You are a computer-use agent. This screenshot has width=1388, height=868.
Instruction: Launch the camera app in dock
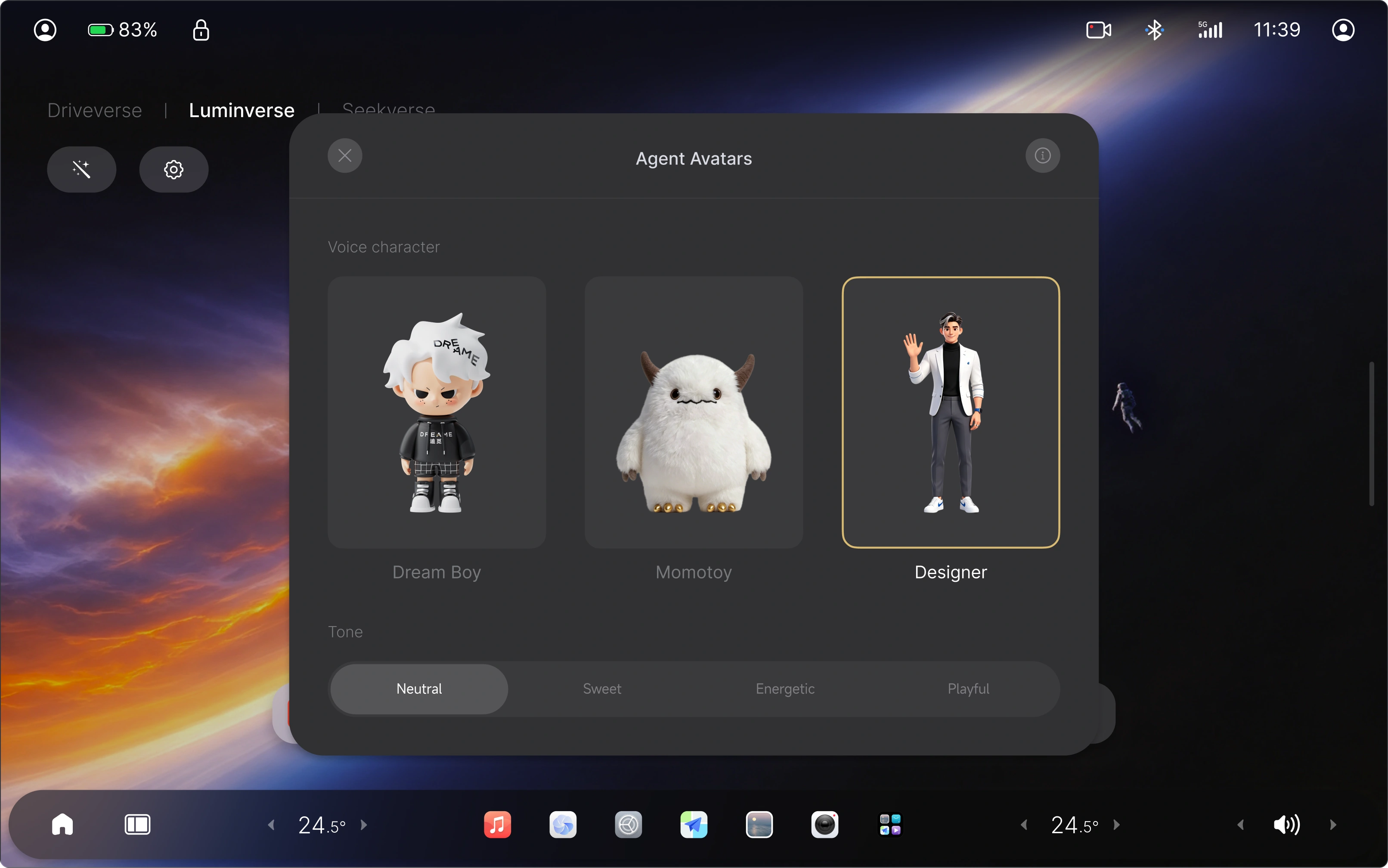point(824,825)
